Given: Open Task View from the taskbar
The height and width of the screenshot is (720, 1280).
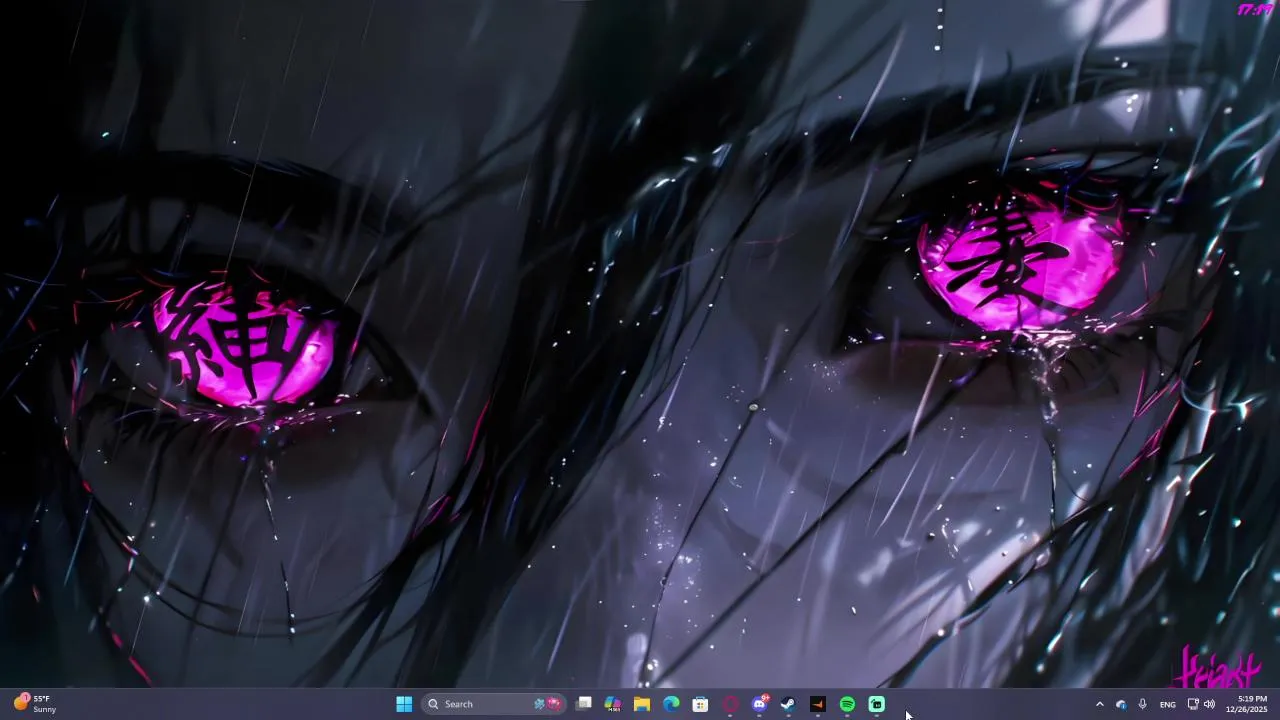Looking at the screenshot, I should pyautogui.click(x=584, y=704).
